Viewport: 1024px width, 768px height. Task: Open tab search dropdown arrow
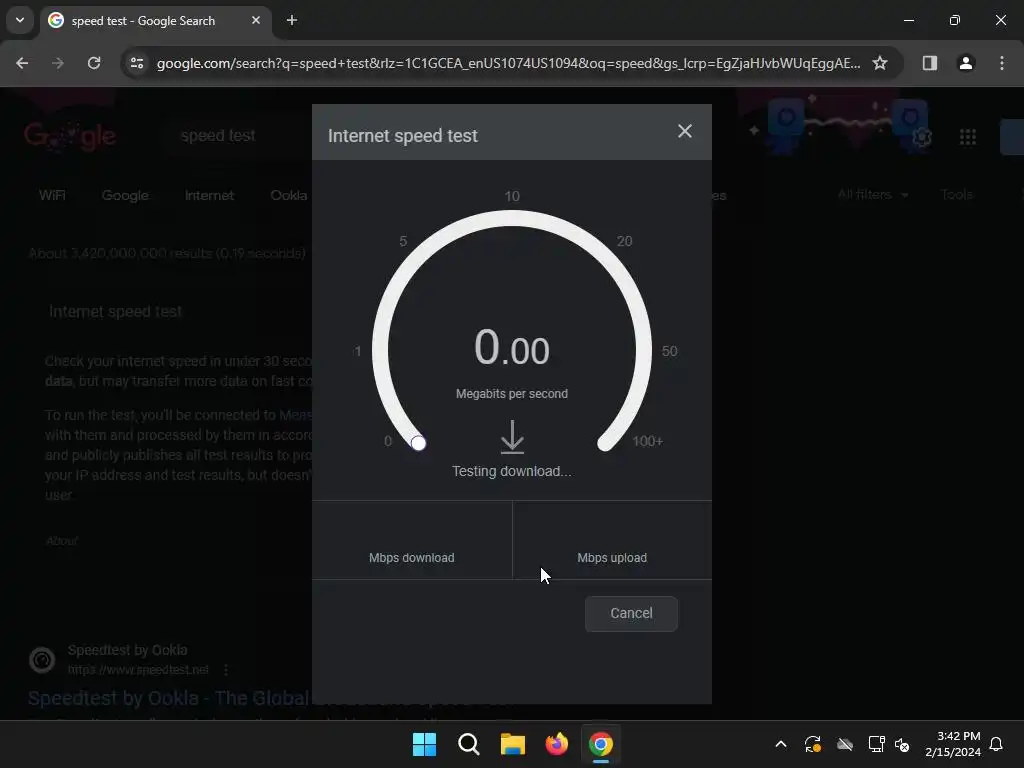coord(20,20)
